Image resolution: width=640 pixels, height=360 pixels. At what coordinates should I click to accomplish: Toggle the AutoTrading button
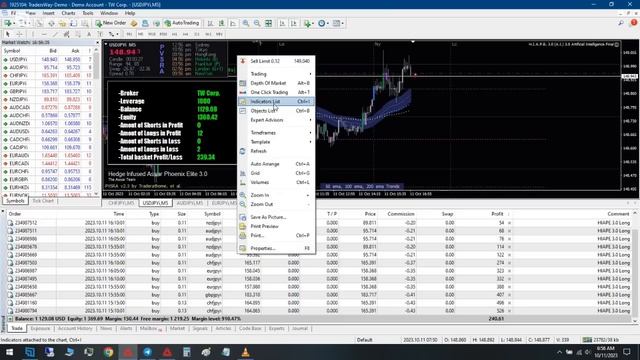(x=182, y=23)
